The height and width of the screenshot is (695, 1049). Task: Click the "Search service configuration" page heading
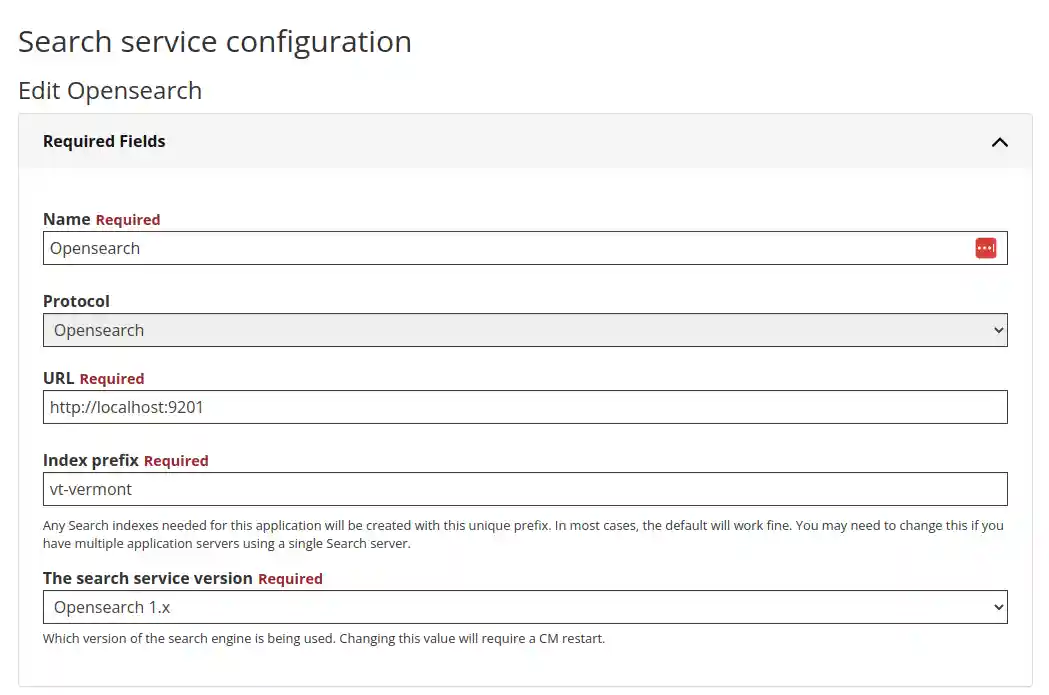click(x=215, y=42)
